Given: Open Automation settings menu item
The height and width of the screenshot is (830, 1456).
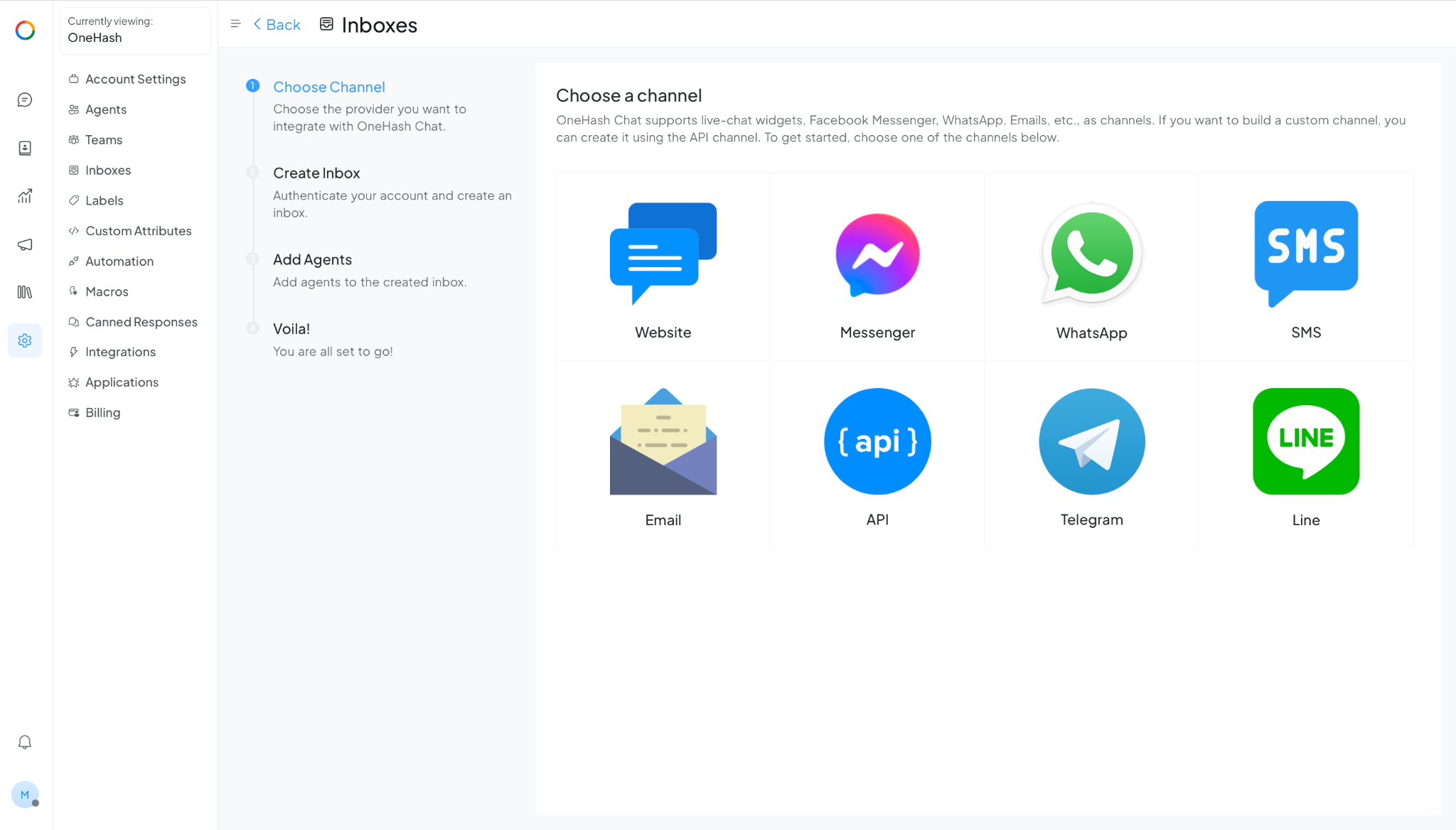Looking at the screenshot, I should (119, 262).
